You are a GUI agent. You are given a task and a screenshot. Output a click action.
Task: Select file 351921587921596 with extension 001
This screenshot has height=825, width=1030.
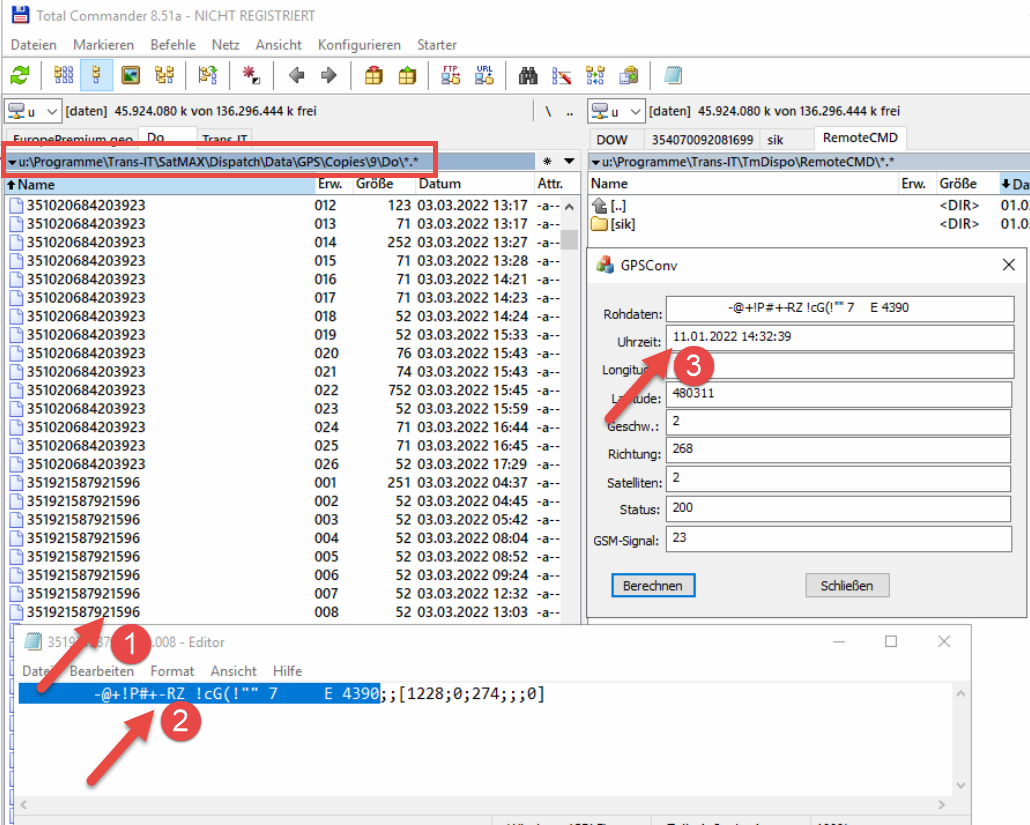tap(284, 483)
